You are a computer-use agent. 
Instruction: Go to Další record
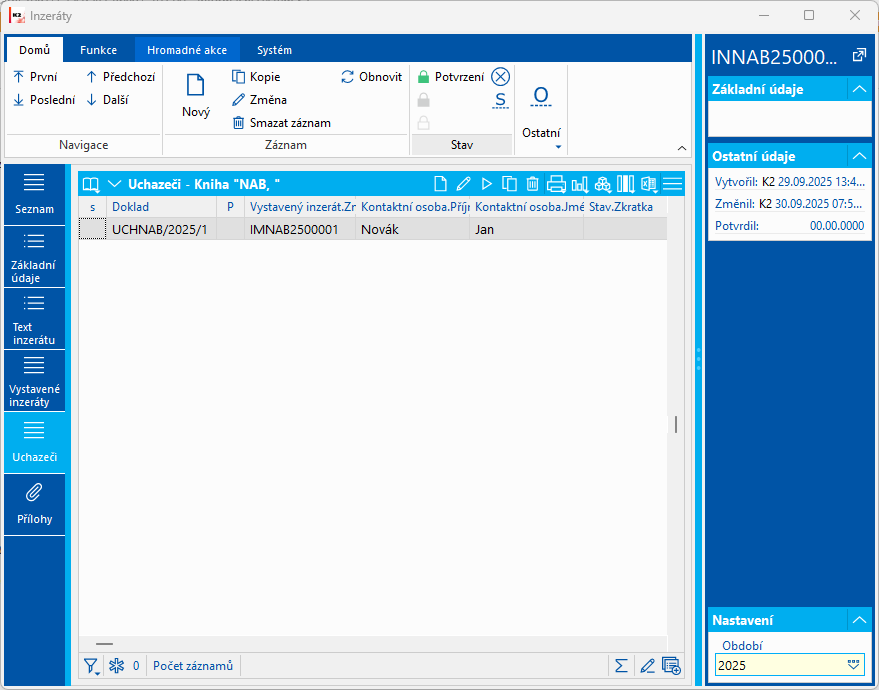click(108, 100)
